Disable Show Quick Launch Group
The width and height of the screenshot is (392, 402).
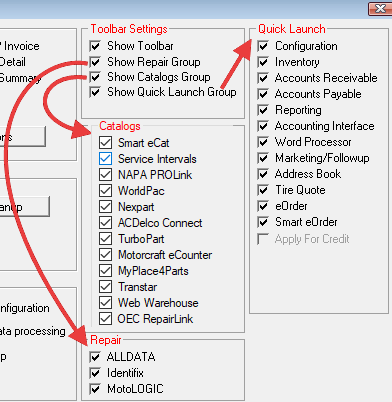[95, 92]
